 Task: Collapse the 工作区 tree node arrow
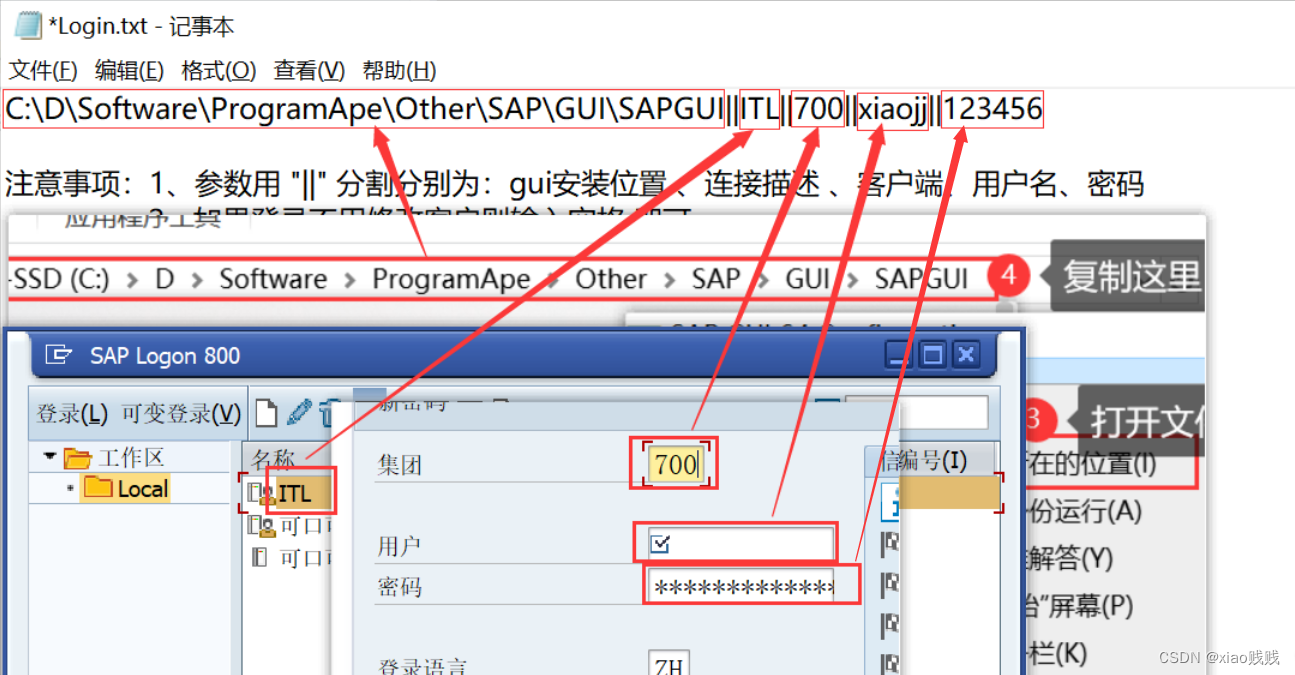click(49, 457)
